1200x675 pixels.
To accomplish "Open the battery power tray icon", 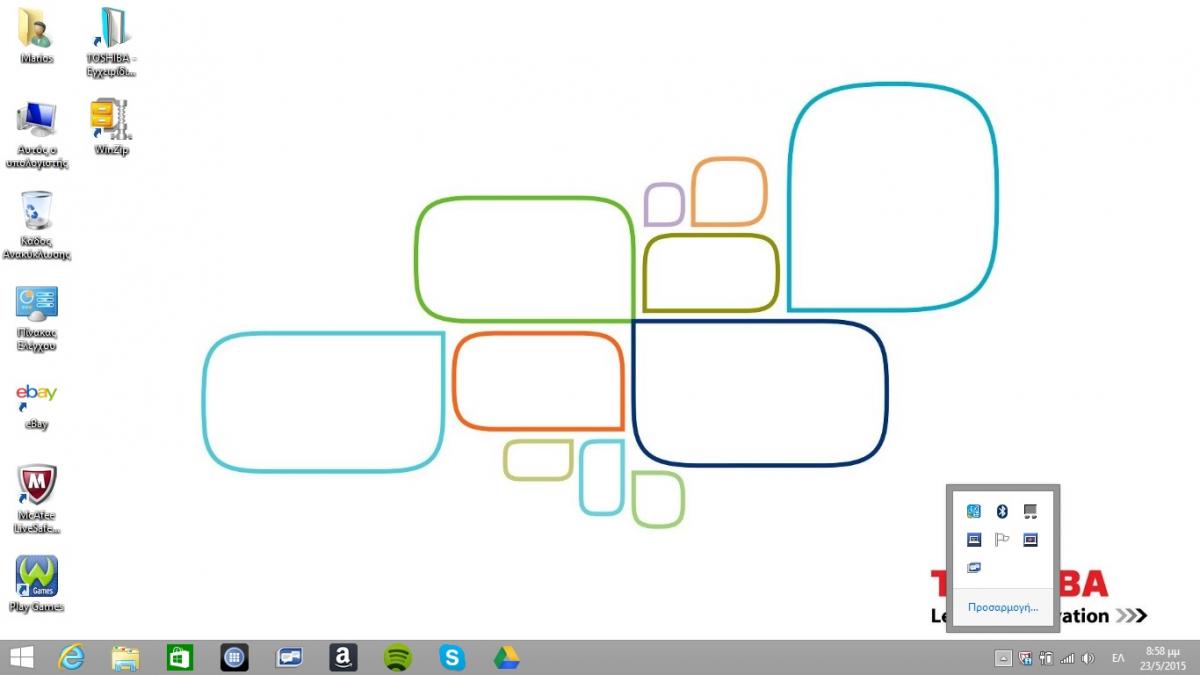I will 1046,658.
